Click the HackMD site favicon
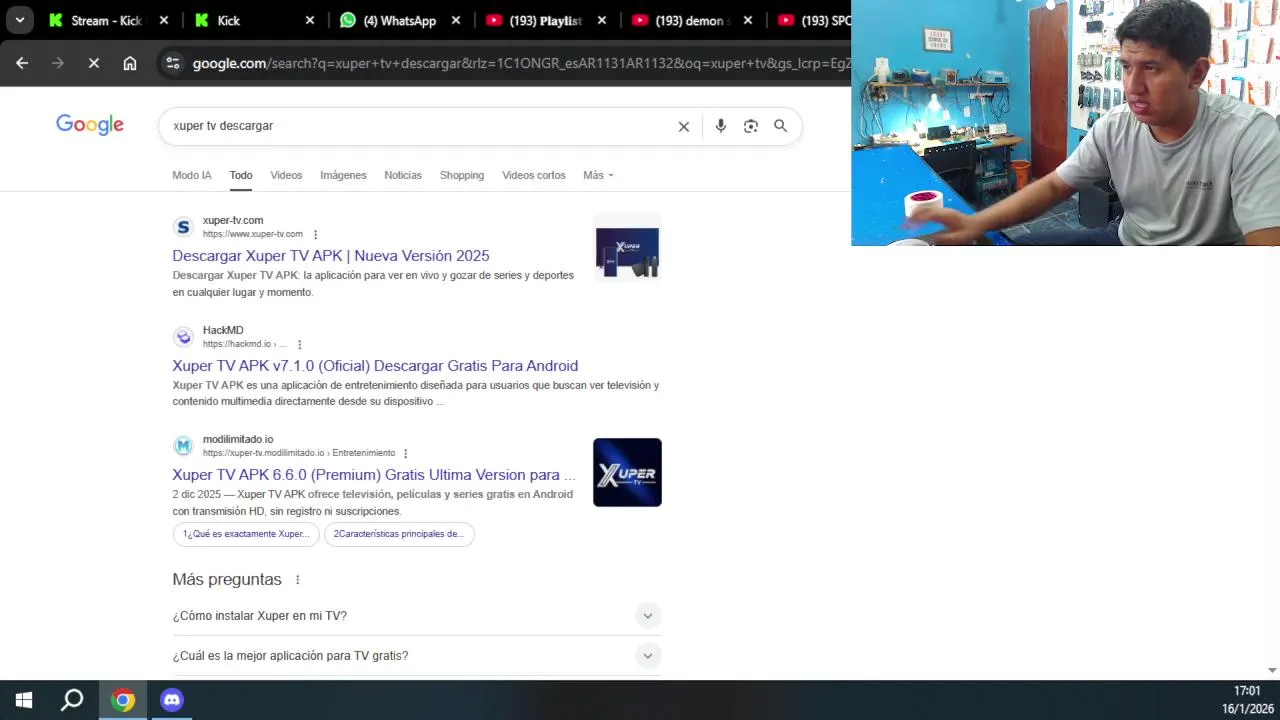The image size is (1280, 720). (183, 337)
